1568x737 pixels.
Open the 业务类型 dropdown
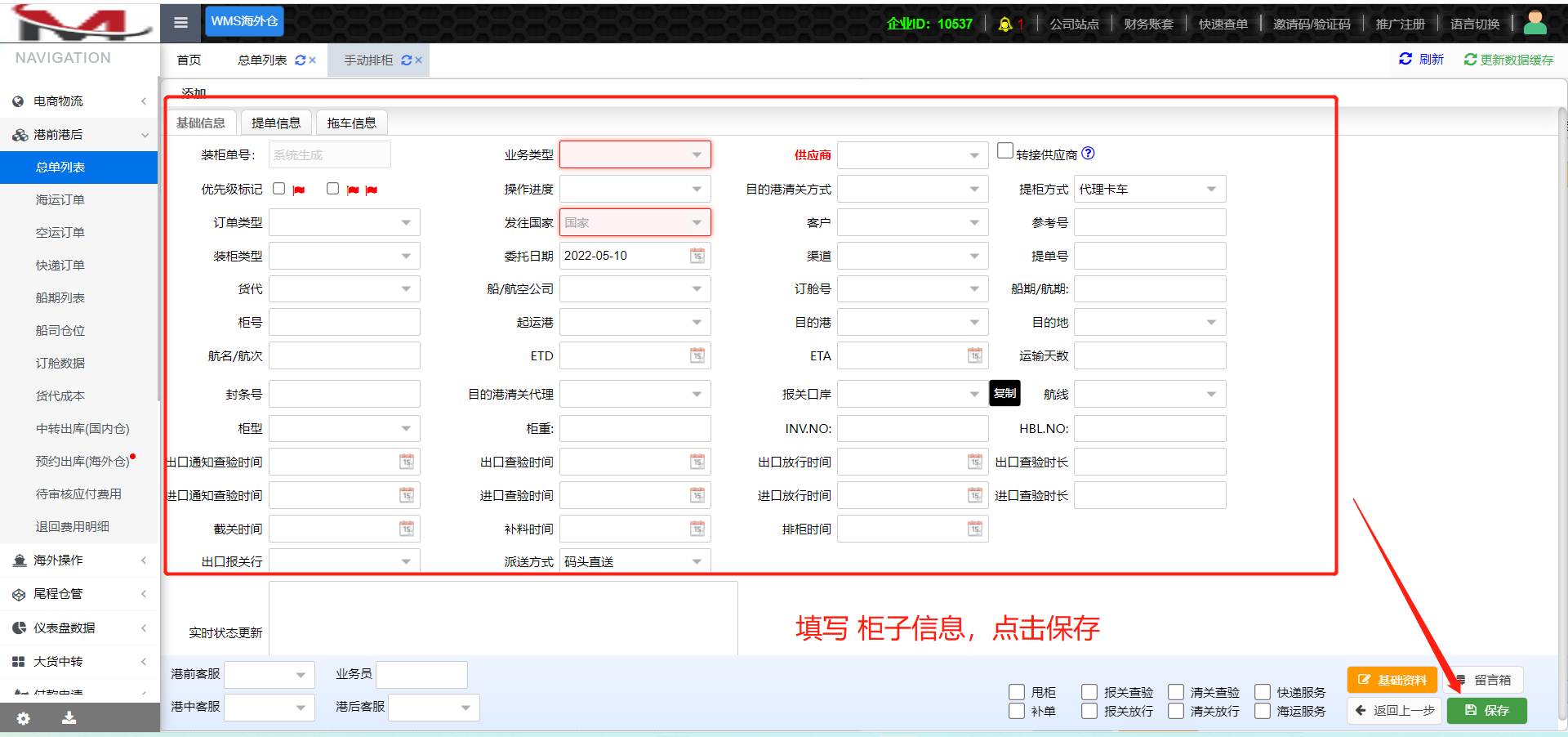coord(635,154)
